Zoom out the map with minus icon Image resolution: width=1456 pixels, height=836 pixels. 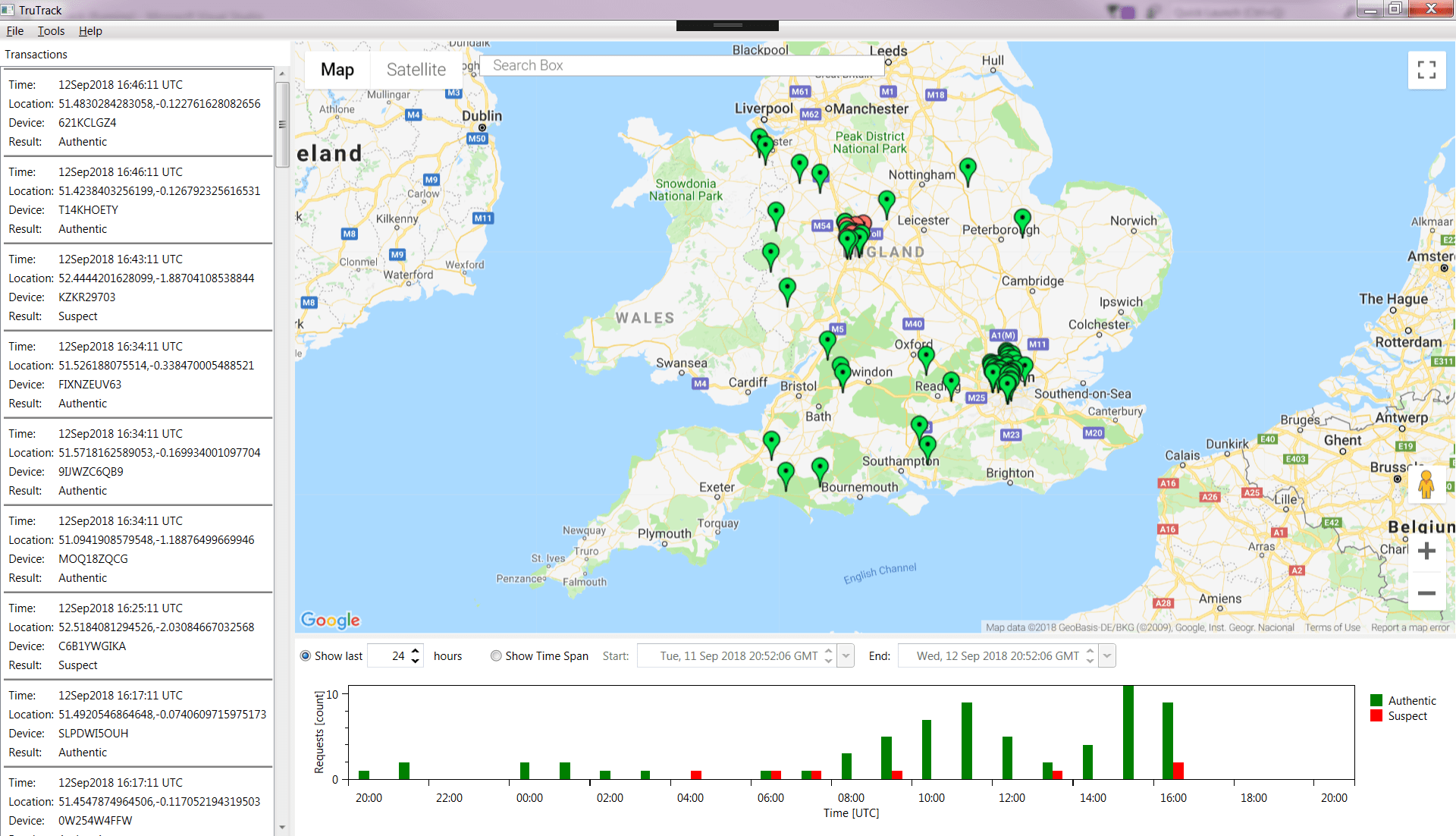[x=1426, y=593]
